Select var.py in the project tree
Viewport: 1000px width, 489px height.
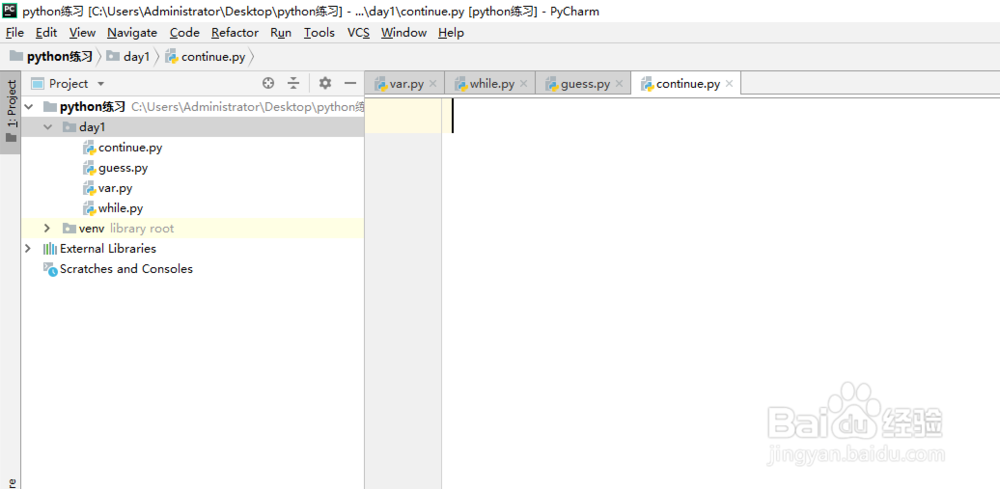coord(193,188)
